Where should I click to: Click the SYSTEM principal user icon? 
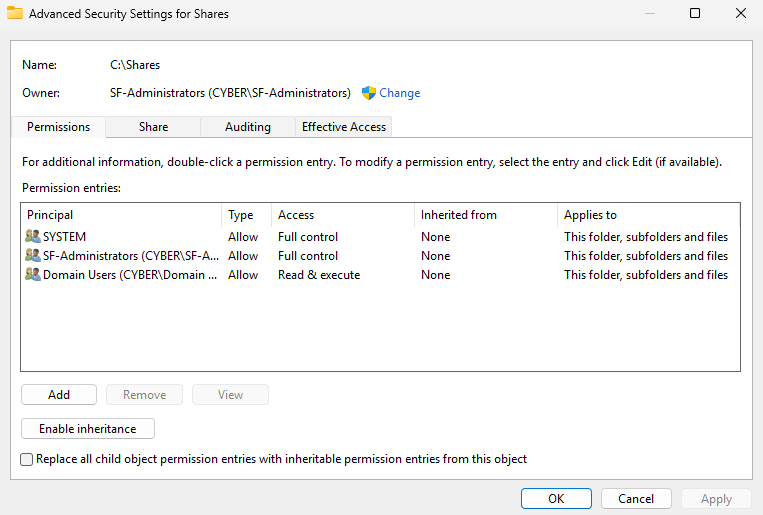[33, 237]
